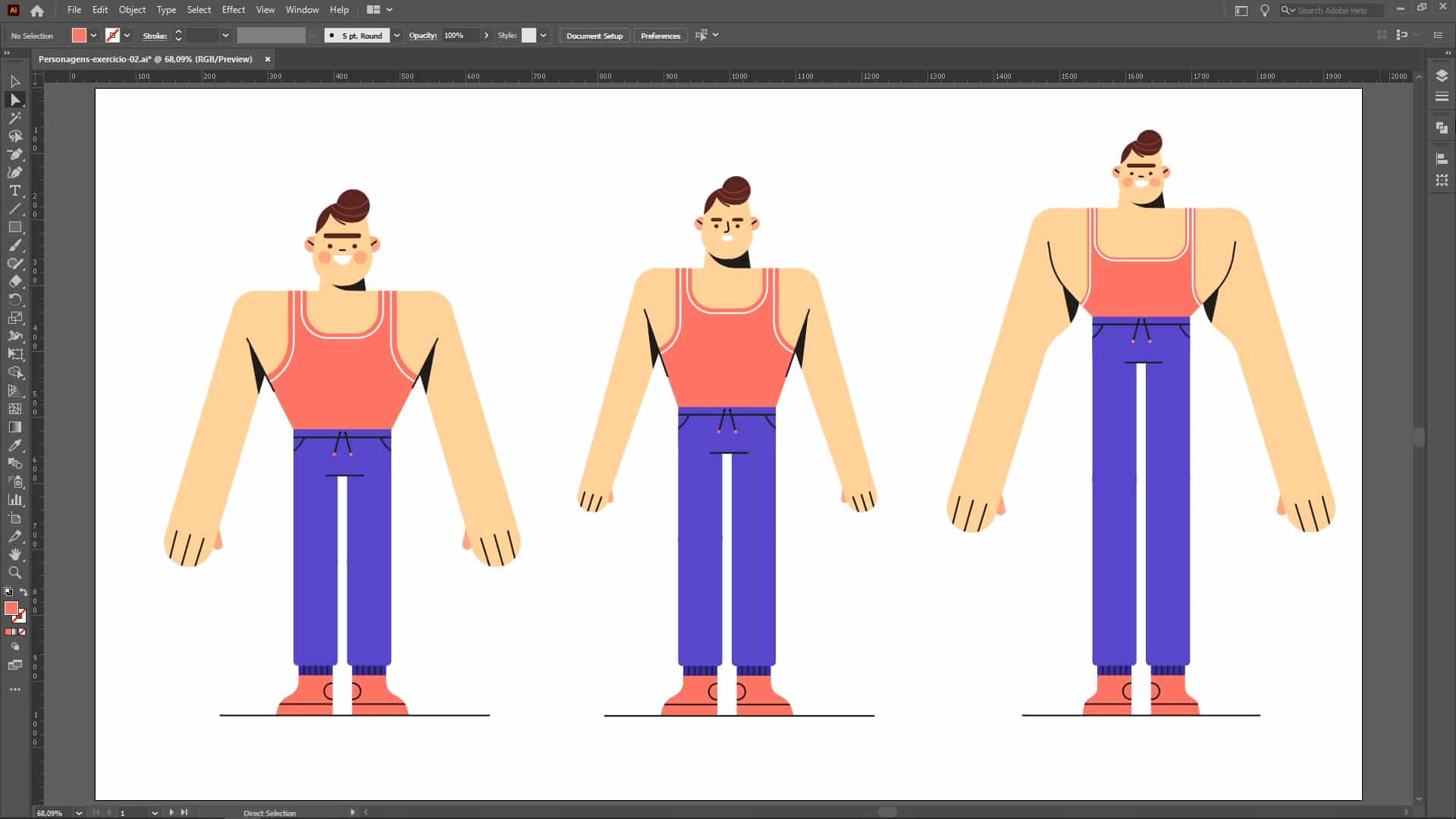Screen dimensions: 1456x819
Task: Open the Layers panel icon
Action: tap(1442, 76)
